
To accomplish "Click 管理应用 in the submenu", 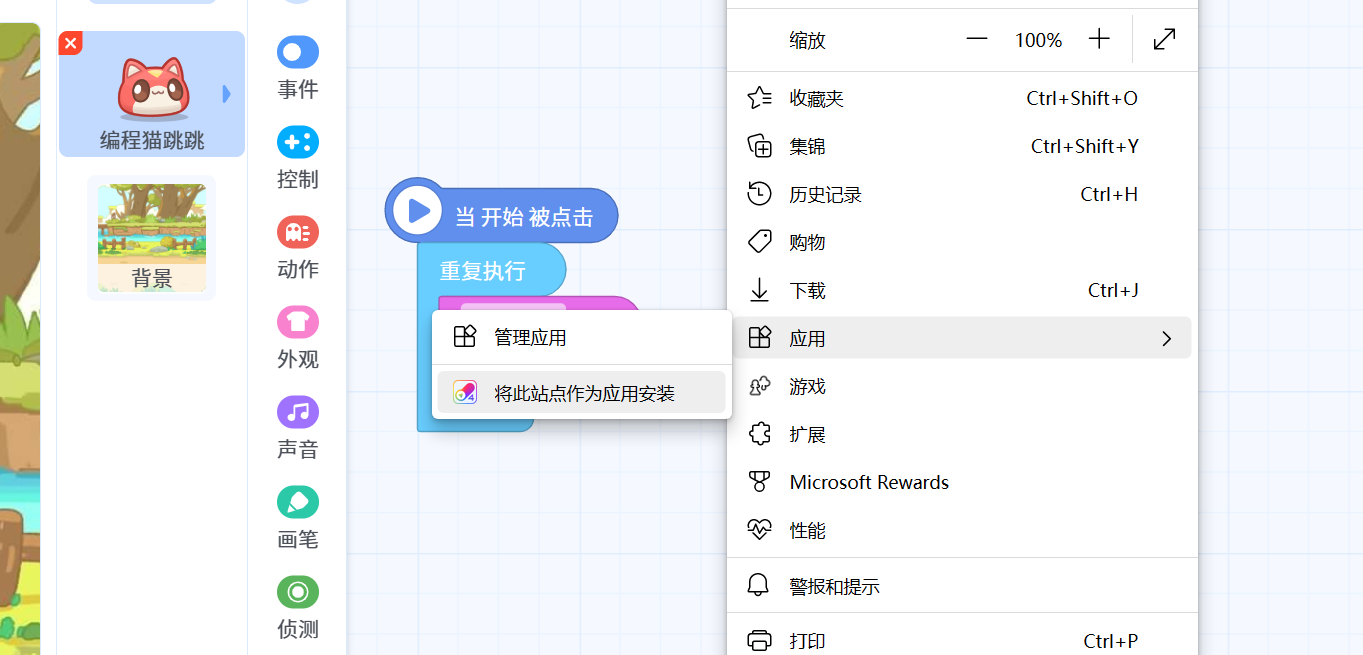I will (581, 337).
